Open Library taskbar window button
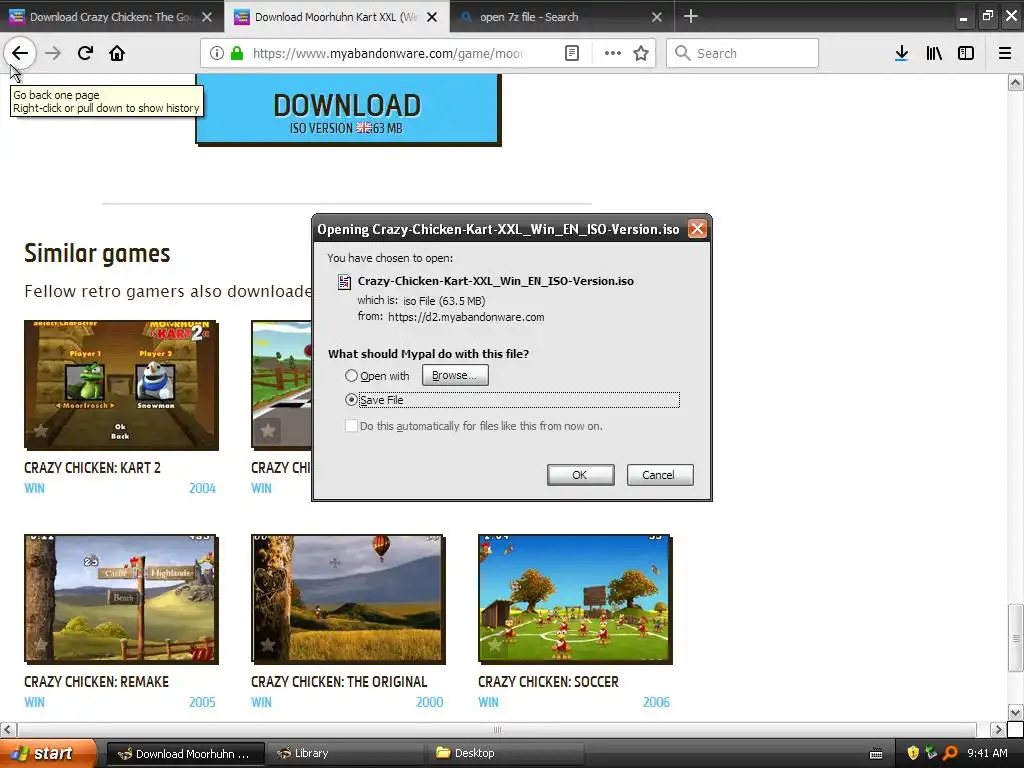 coord(345,754)
